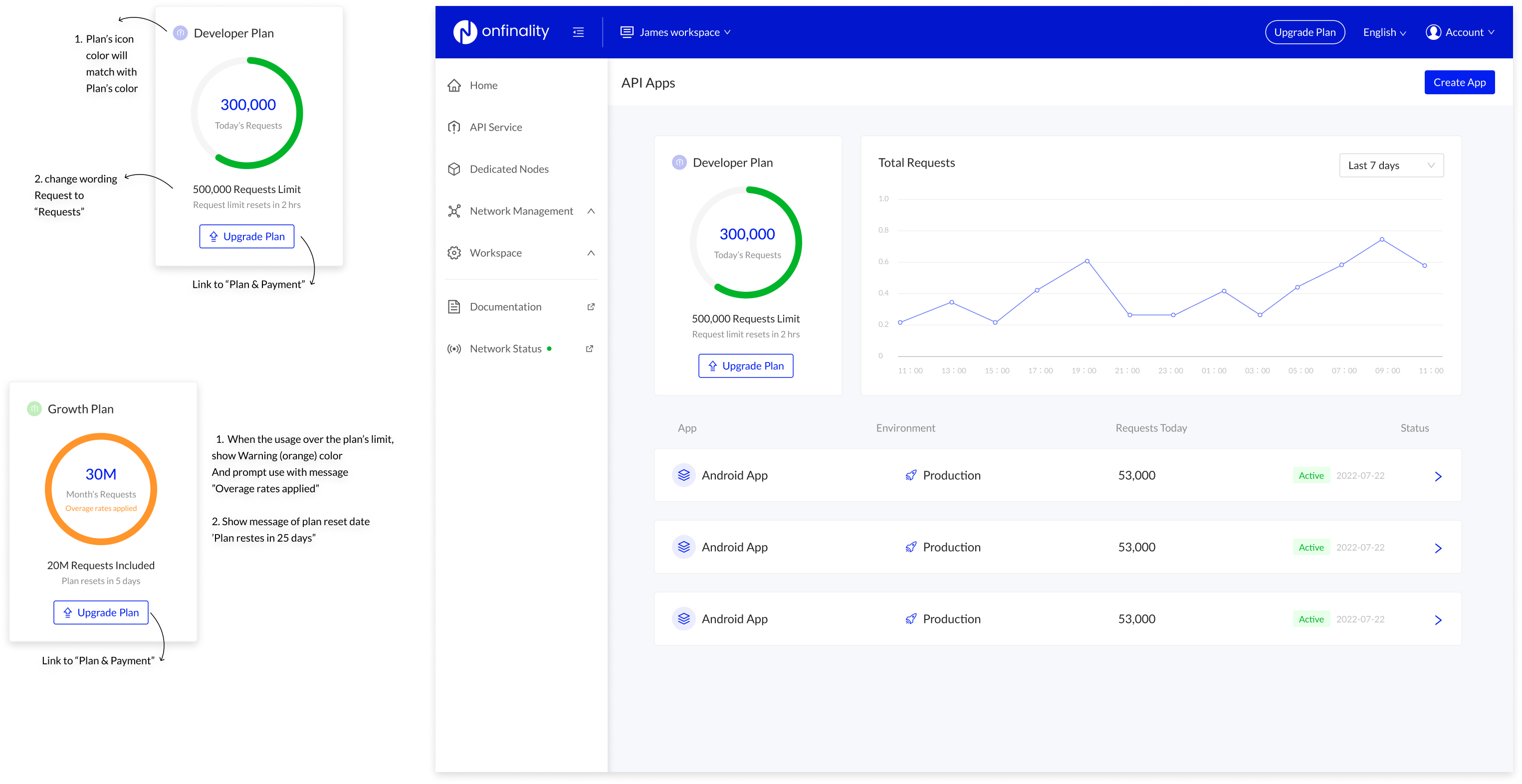The image size is (1522, 784).
Task: Click the Dedicated Nodes cube icon
Action: click(x=454, y=170)
